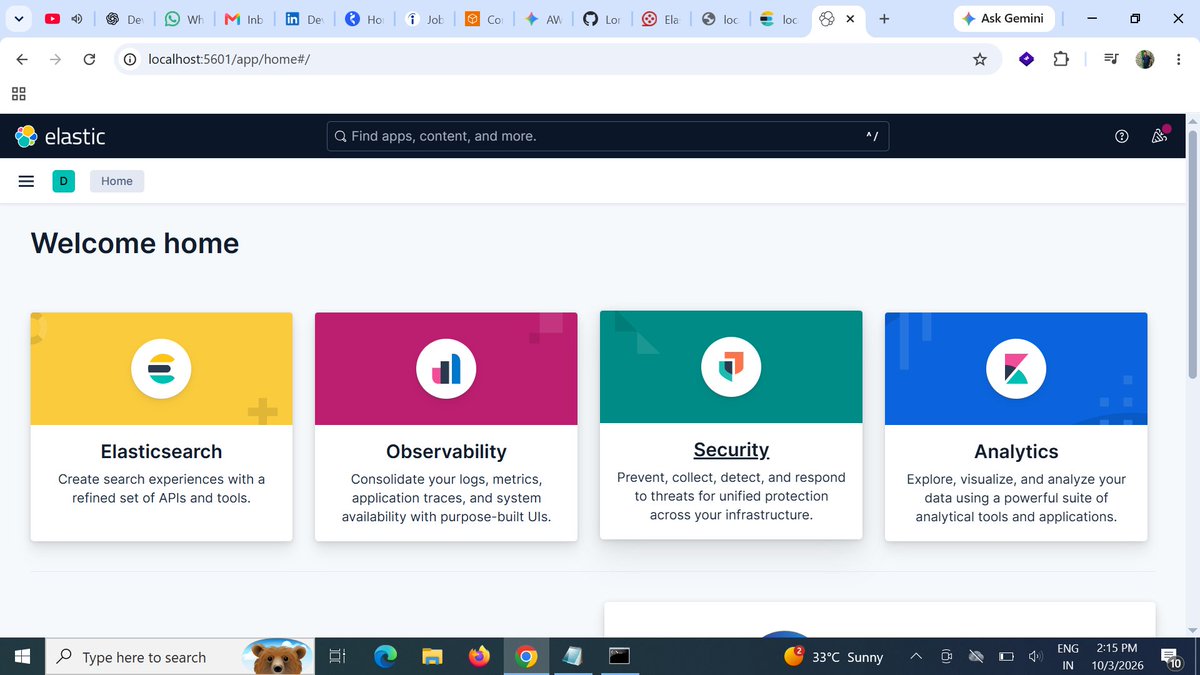
Task: Open the Observability solution link
Action: [x=446, y=452]
